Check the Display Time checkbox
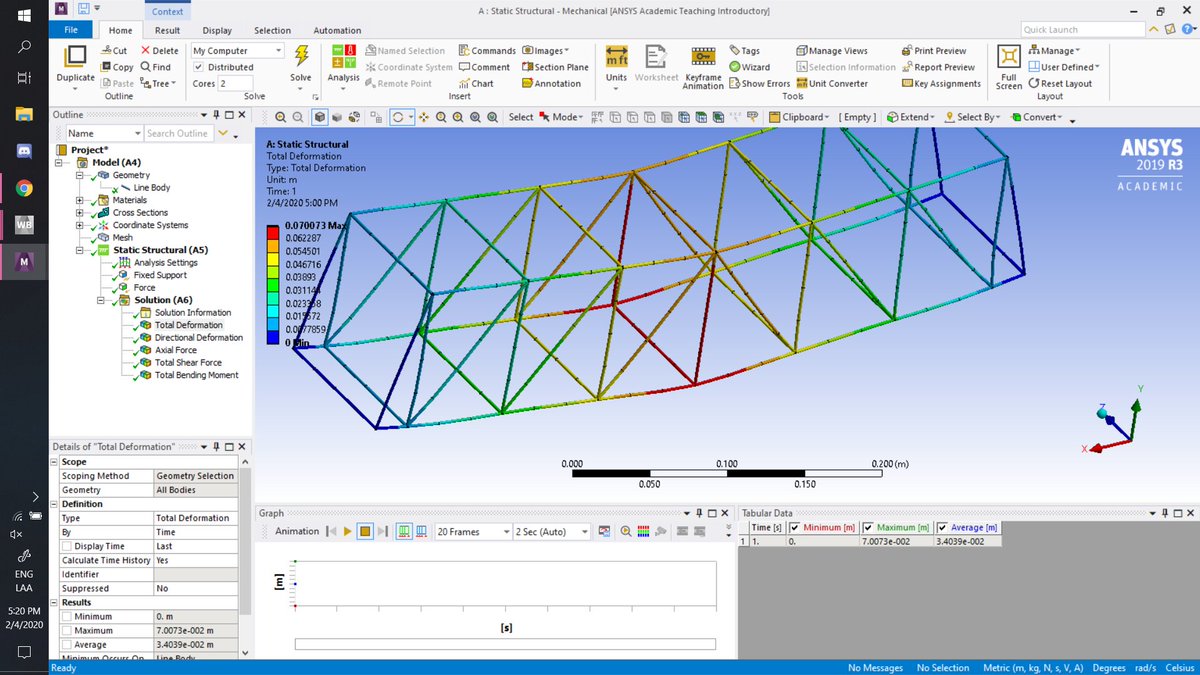The image size is (1200, 675). 66,547
